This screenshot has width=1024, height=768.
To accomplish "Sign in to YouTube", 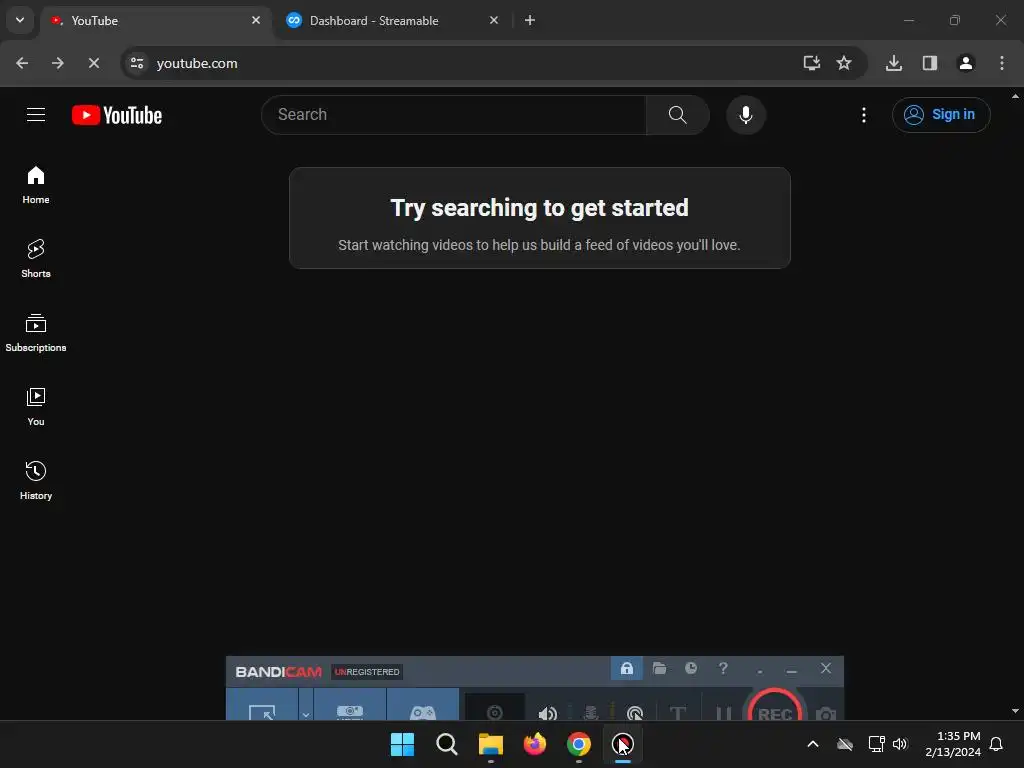I will 941,115.
